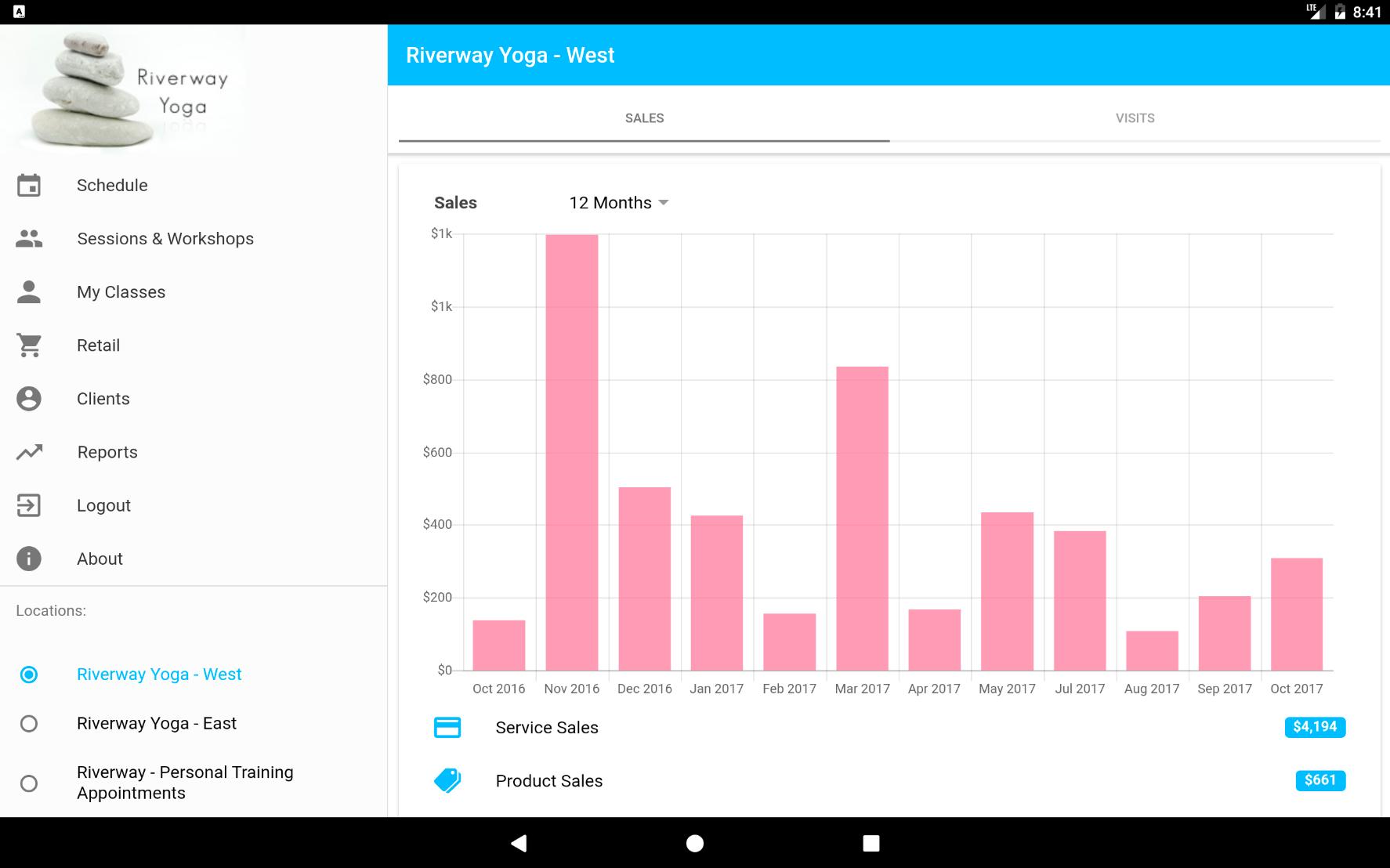Open Schedule from the side menu
Image resolution: width=1390 pixels, height=868 pixels.
point(194,186)
